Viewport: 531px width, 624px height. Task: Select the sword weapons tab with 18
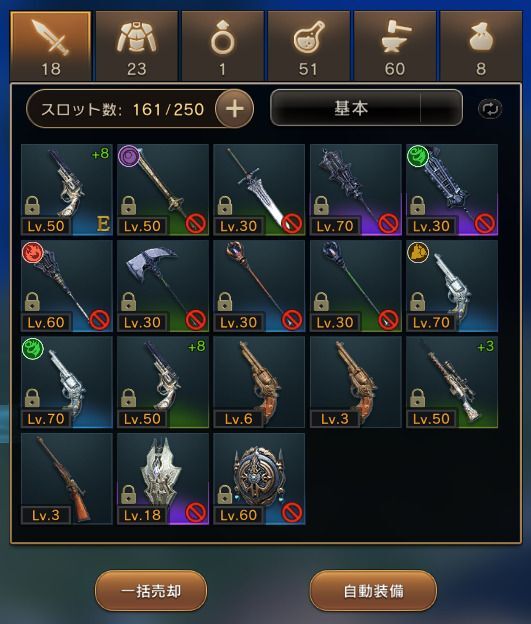51,46
